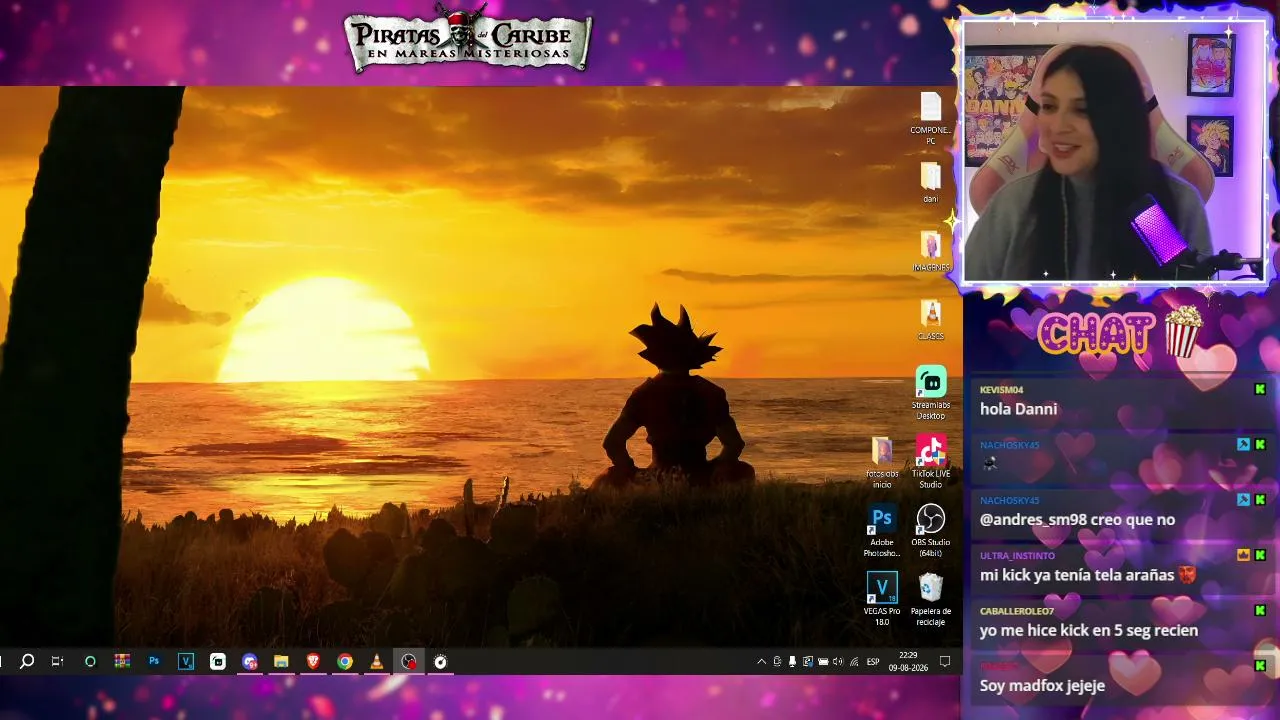Click the "@andres_sm98 creo que no" message
This screenshot has height=720, width=1280.
click(1077, 520)
